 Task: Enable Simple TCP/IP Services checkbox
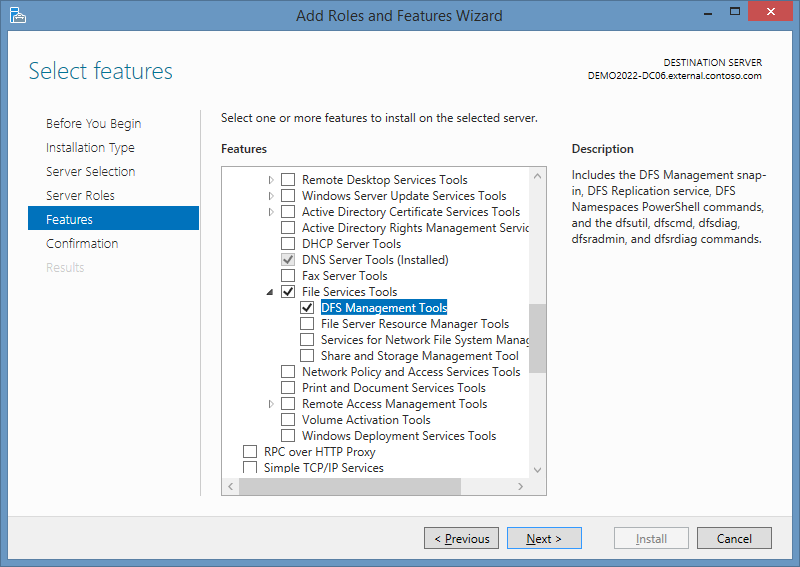click(x=250, y=467)
